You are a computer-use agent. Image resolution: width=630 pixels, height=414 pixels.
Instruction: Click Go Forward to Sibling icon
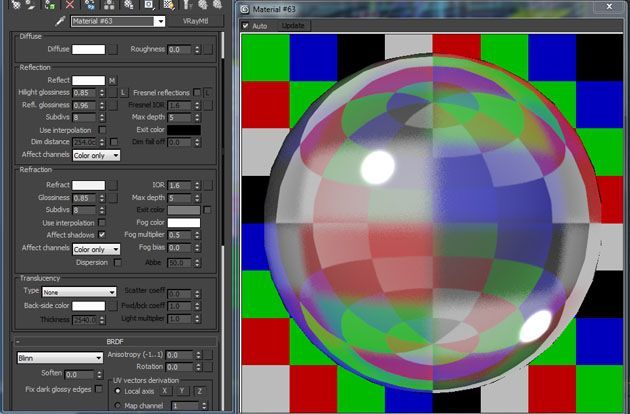click(x=217, y=4)
